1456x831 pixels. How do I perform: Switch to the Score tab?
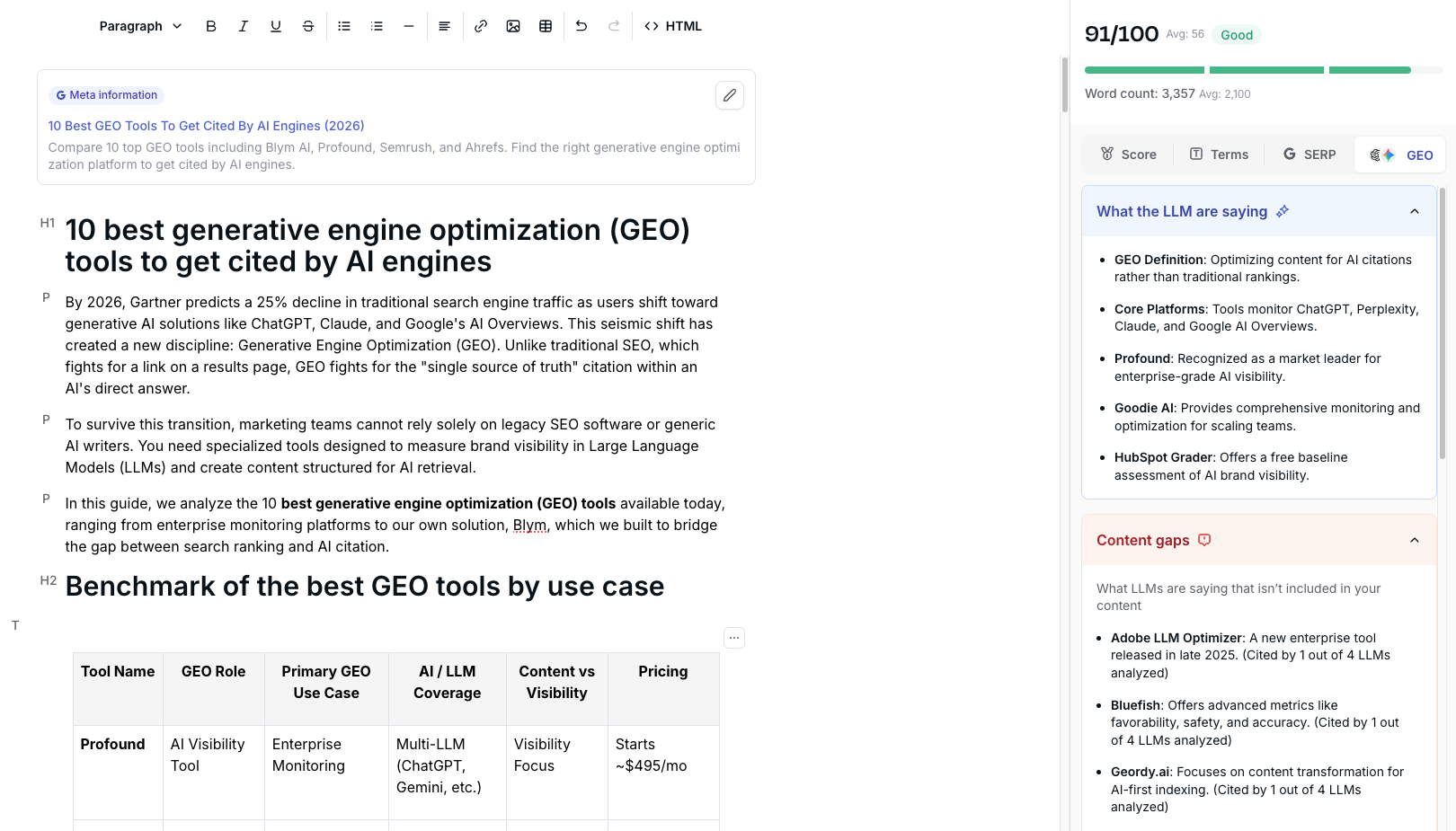(x=1129, y=155)
